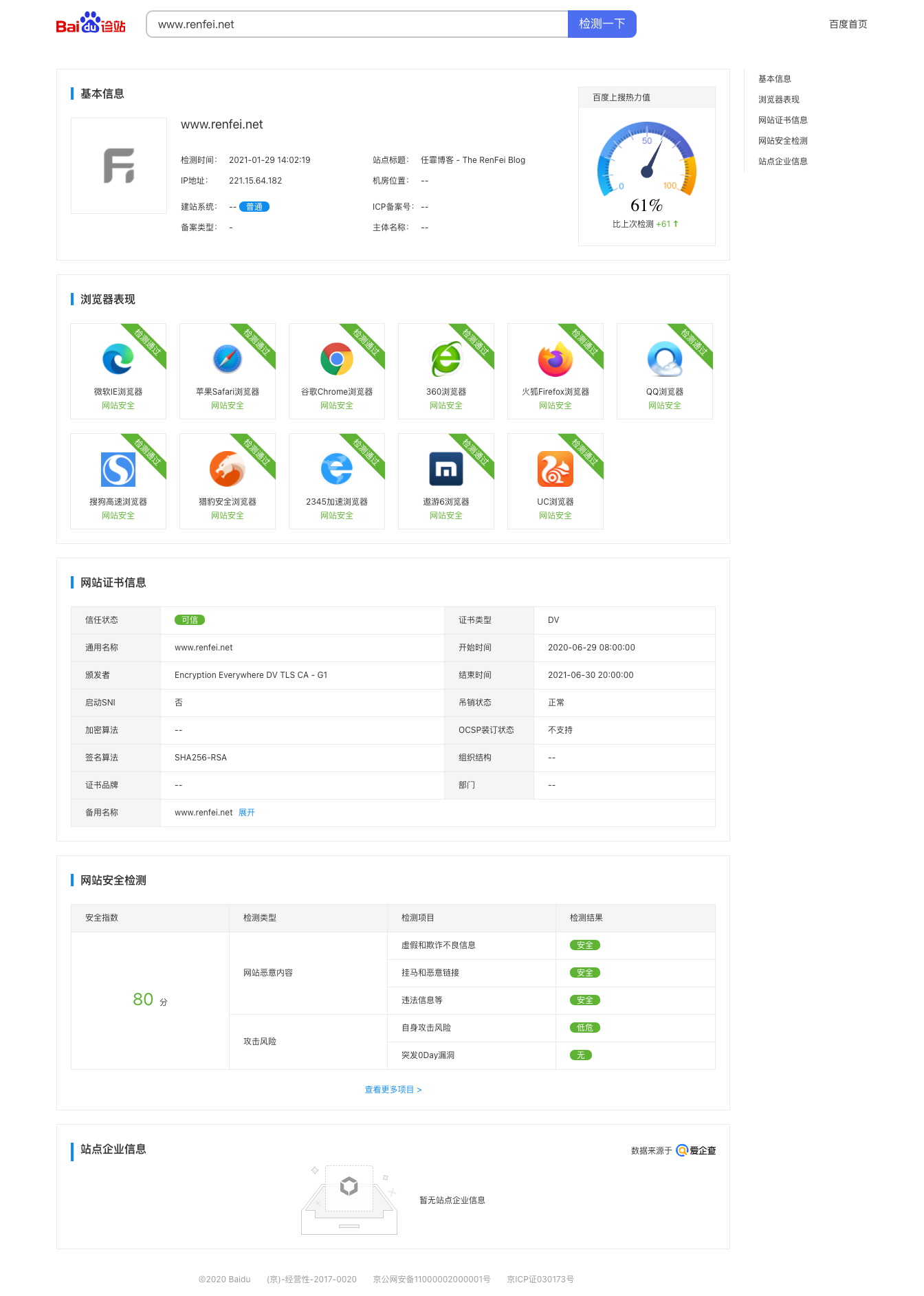This screenshot has width=924, height=1296.
Task: Click the 京公网安备11000002000001号 footer link
Action: (432, 1279)
